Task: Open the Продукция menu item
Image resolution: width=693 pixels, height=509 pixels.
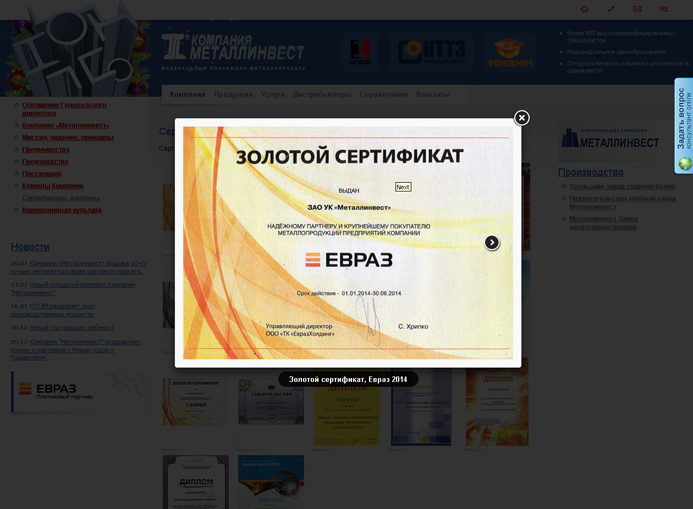Action: tap(233, 94)
